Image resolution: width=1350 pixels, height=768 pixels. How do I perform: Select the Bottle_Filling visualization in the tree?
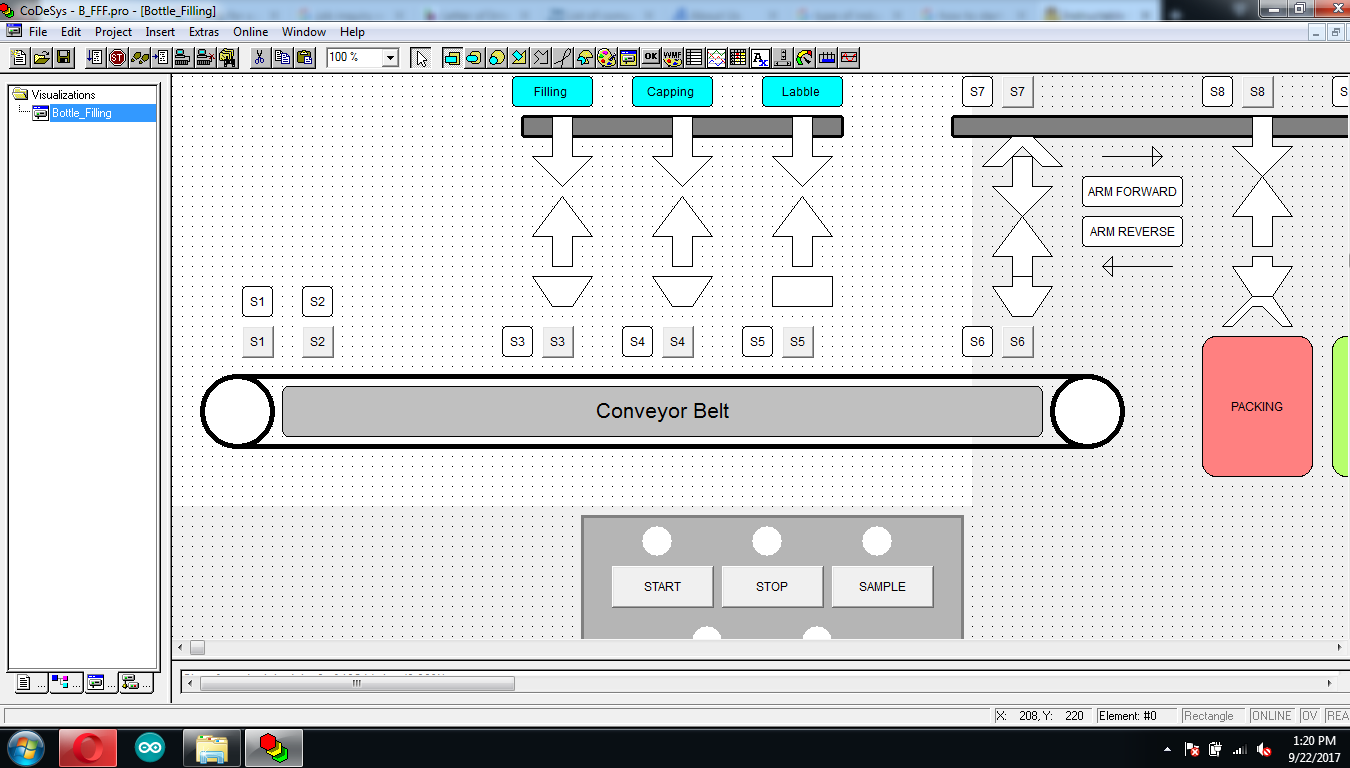[x=96, y=113]
